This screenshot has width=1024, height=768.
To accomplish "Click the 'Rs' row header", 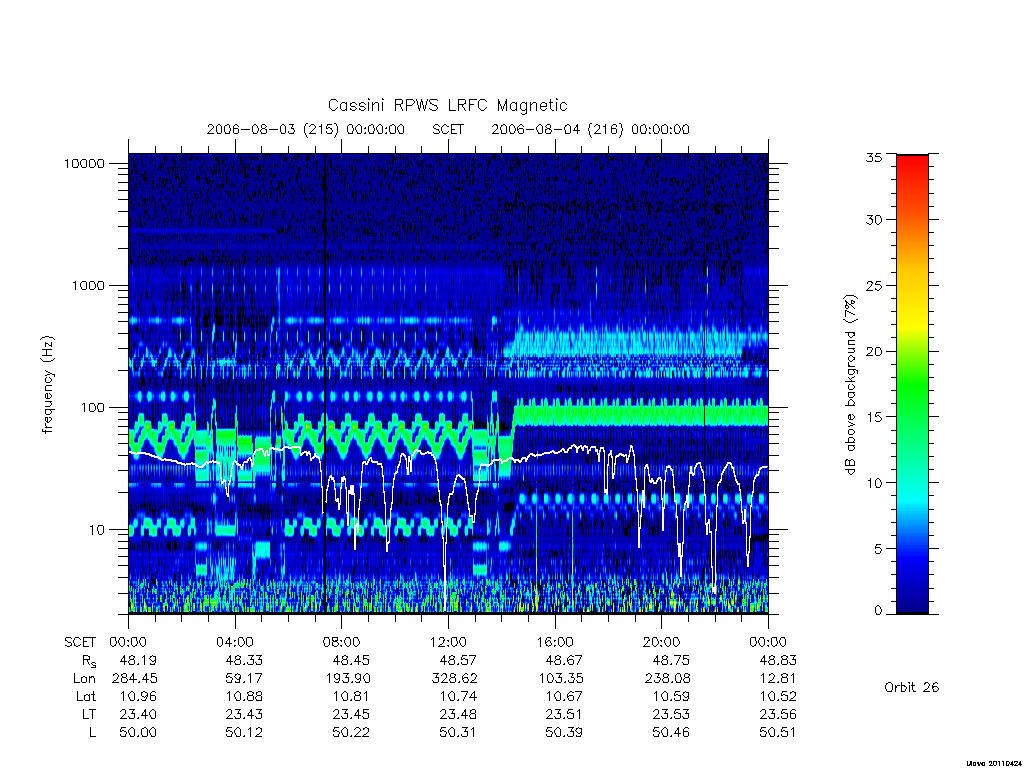I will click(x=89, y=661).
